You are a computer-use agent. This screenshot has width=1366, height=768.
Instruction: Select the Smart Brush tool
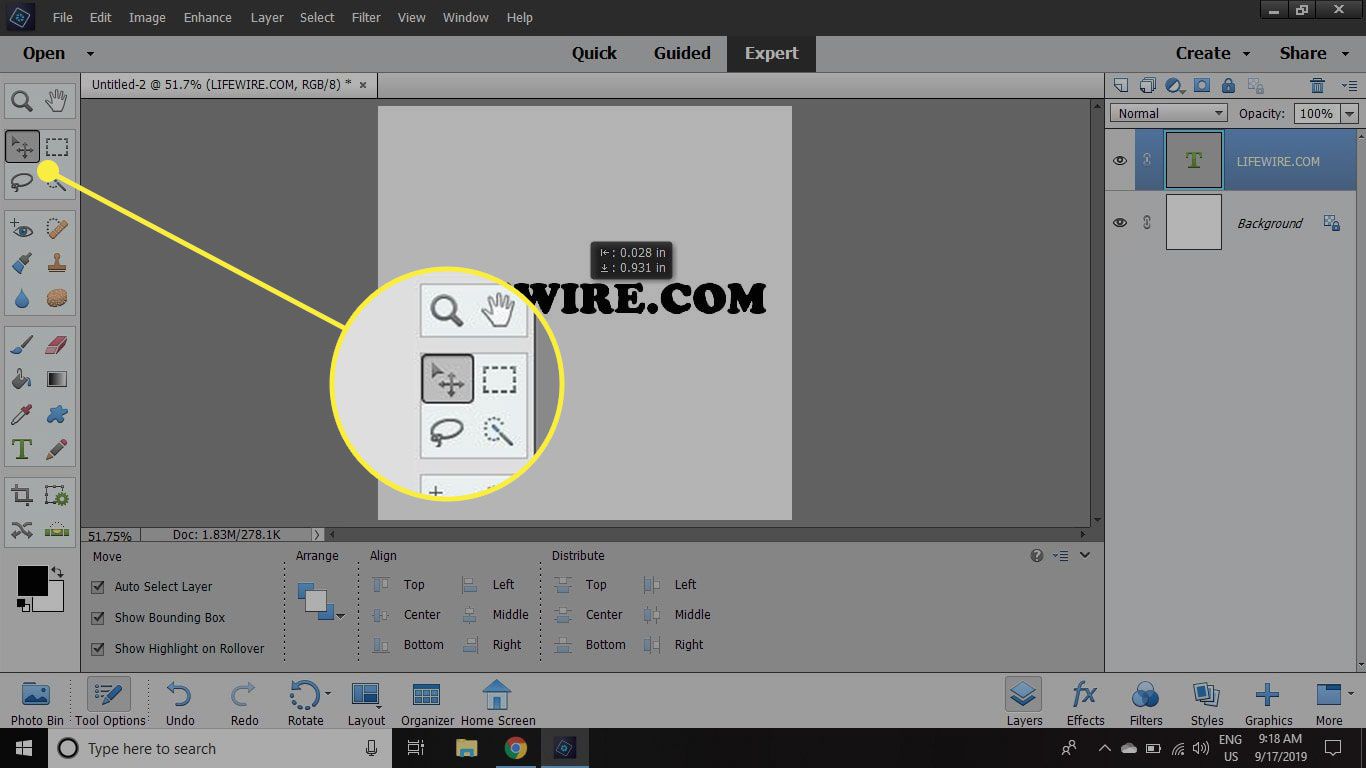(22, 264)
